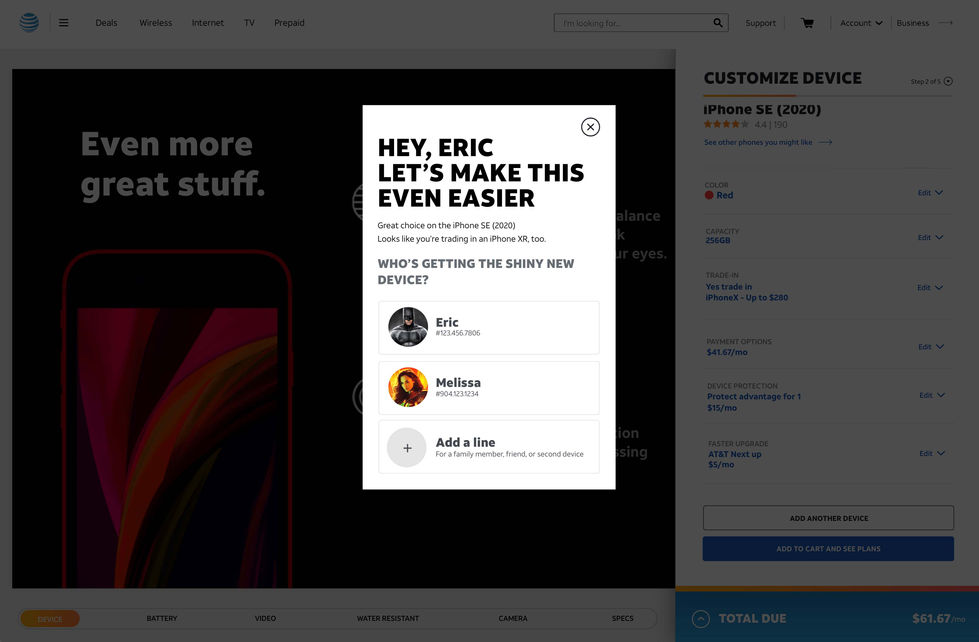Click the $41.67/mo payment value
Image resolution: width=979 pixels, height=642 pixels.
pyautogui.click(x=727, y=352)
